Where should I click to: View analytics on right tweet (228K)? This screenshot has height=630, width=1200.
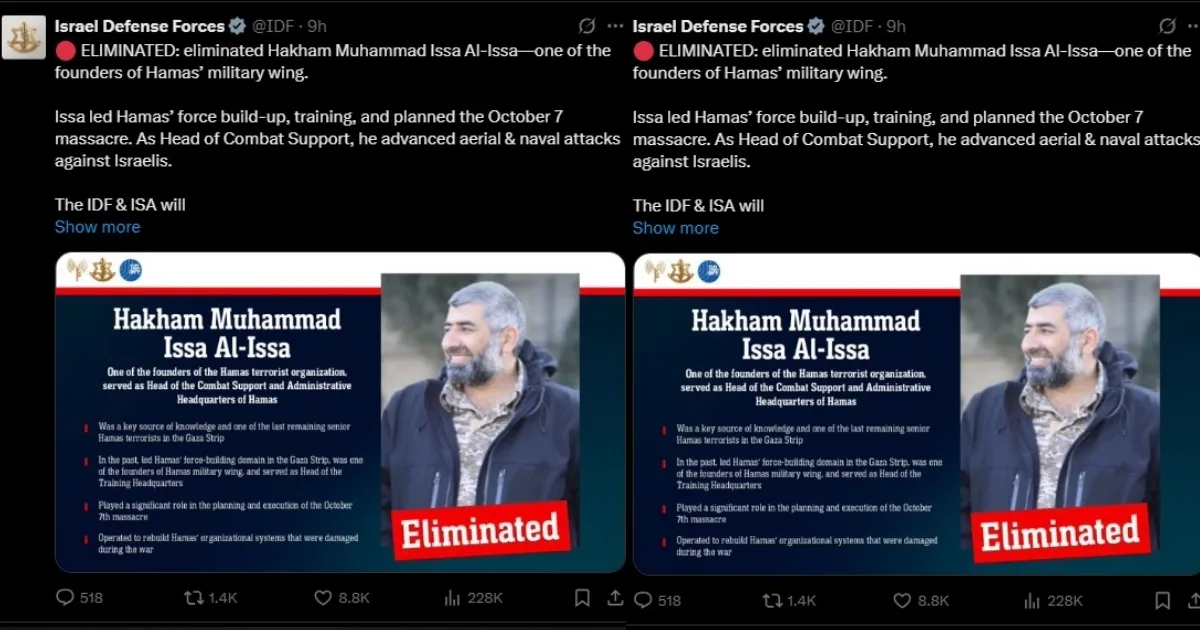click(1032, 600)
